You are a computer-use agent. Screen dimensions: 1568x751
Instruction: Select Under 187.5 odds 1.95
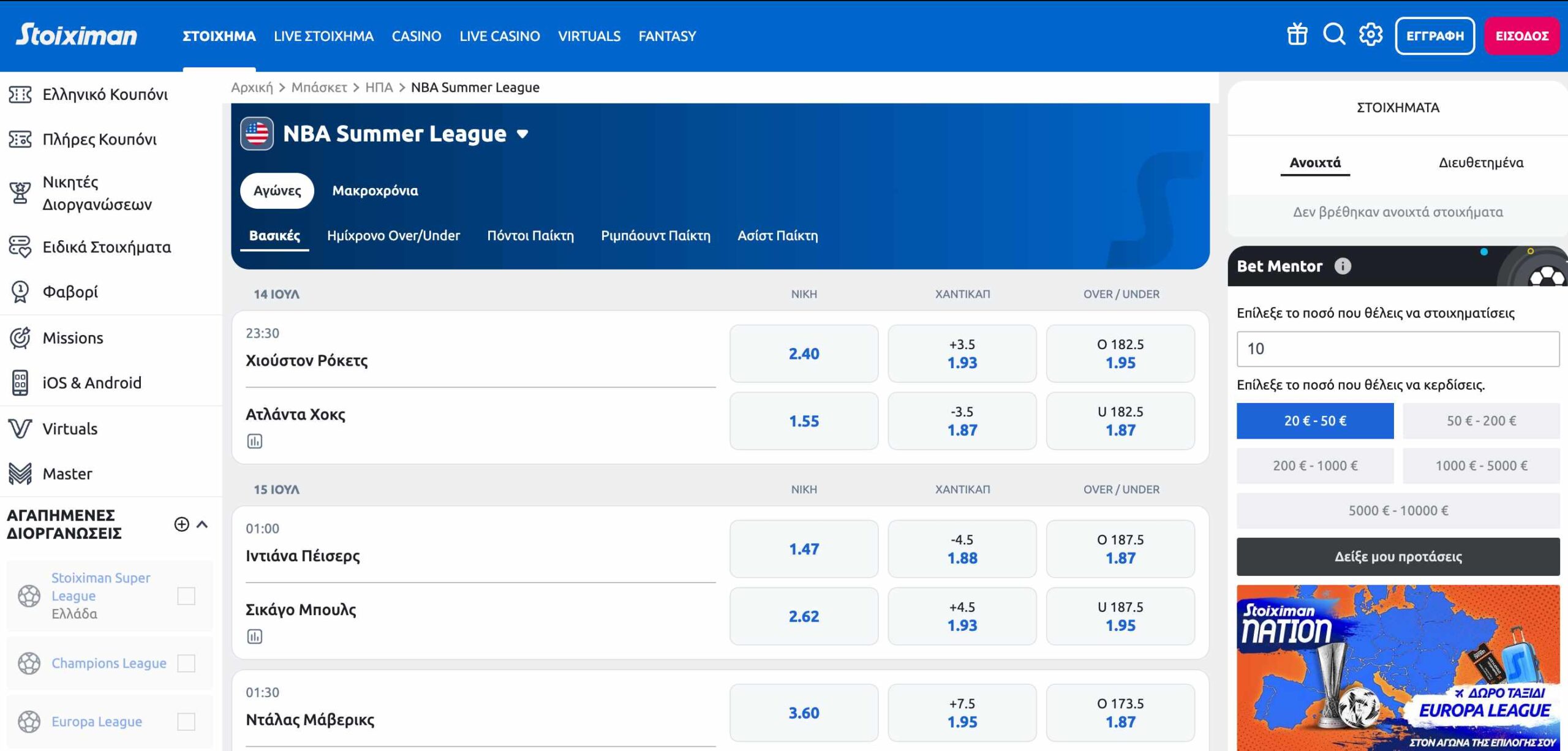click(1120, 616)
